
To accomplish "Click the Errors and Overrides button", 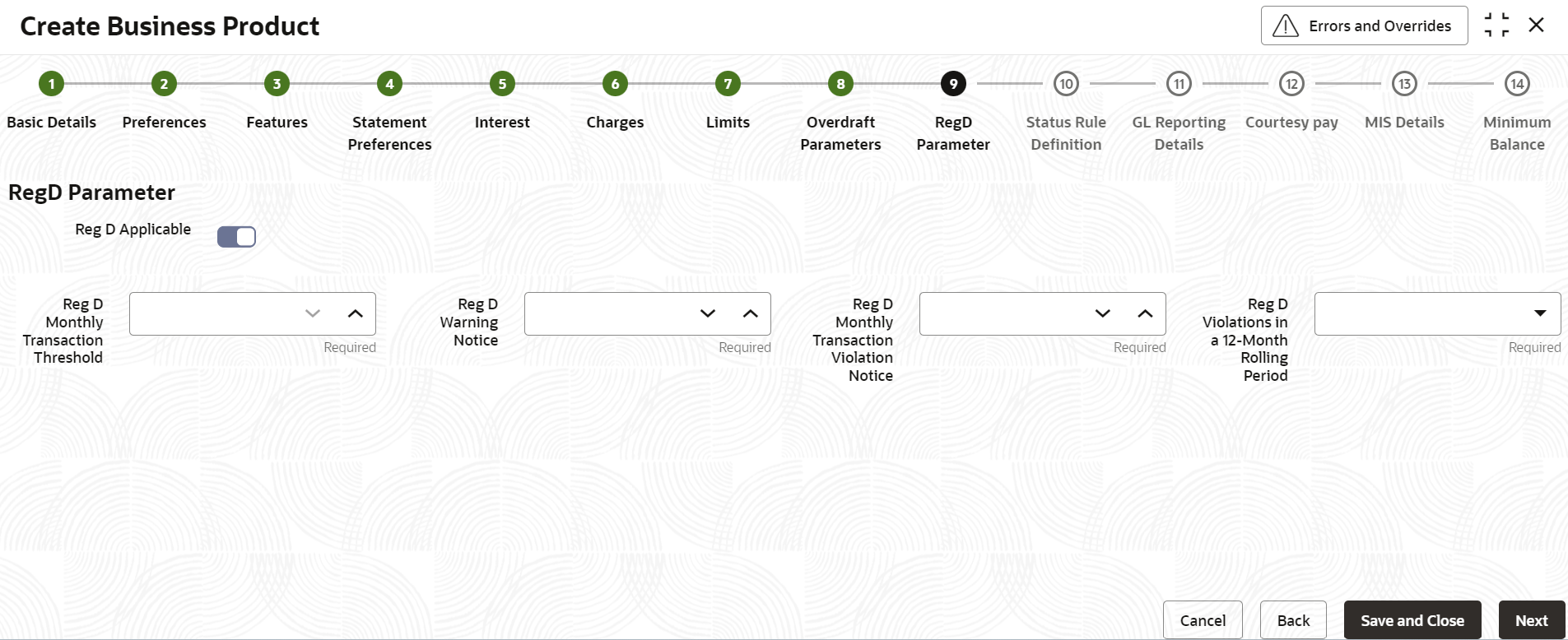I will 1364,26.
